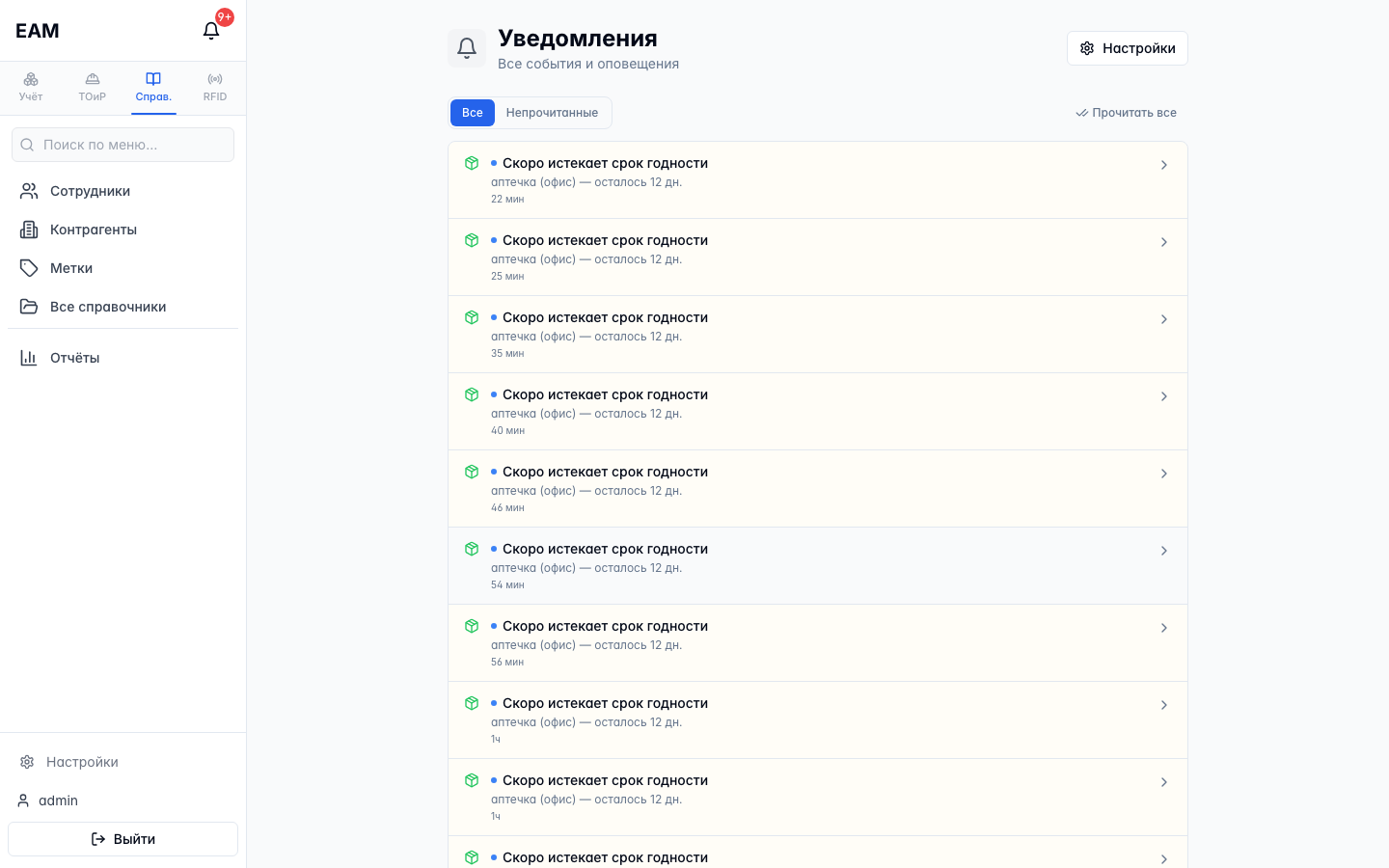This screenshot has width=1389, height=868.
Task: Click the EAM logo
Action: point(38,31)
